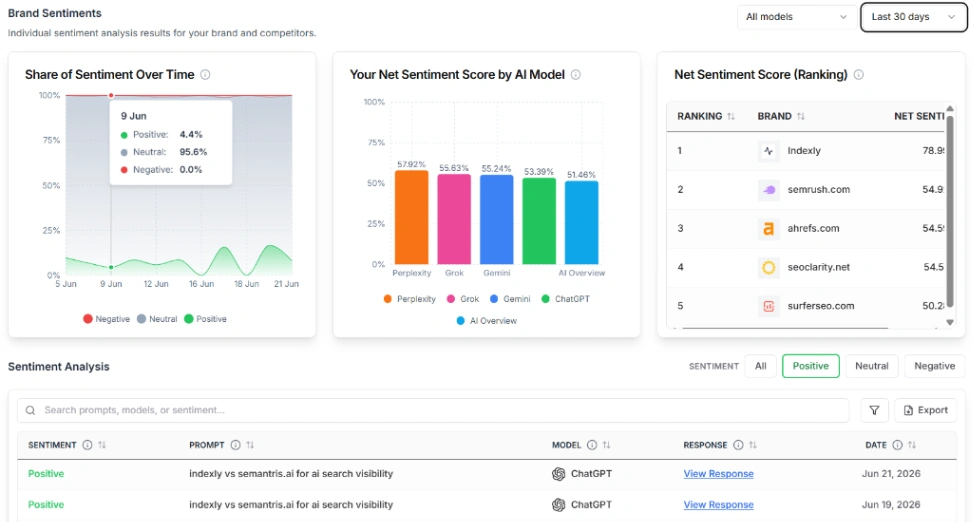Image resolution: width=972 pixels, height=522 pixels.
Task: Toggle Perplexity in the AI model legend
Action: (x=410, y=299)
